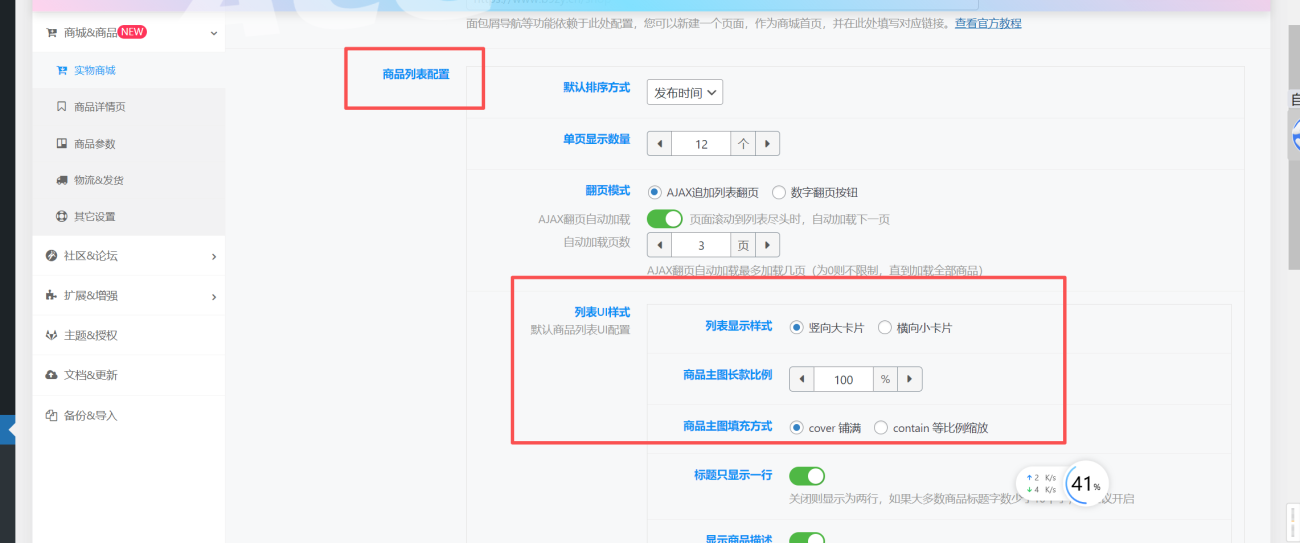This screenshot has height=543, width=1300.
Task: Open the 主题&授权 menu item
Action: point(128,336)
